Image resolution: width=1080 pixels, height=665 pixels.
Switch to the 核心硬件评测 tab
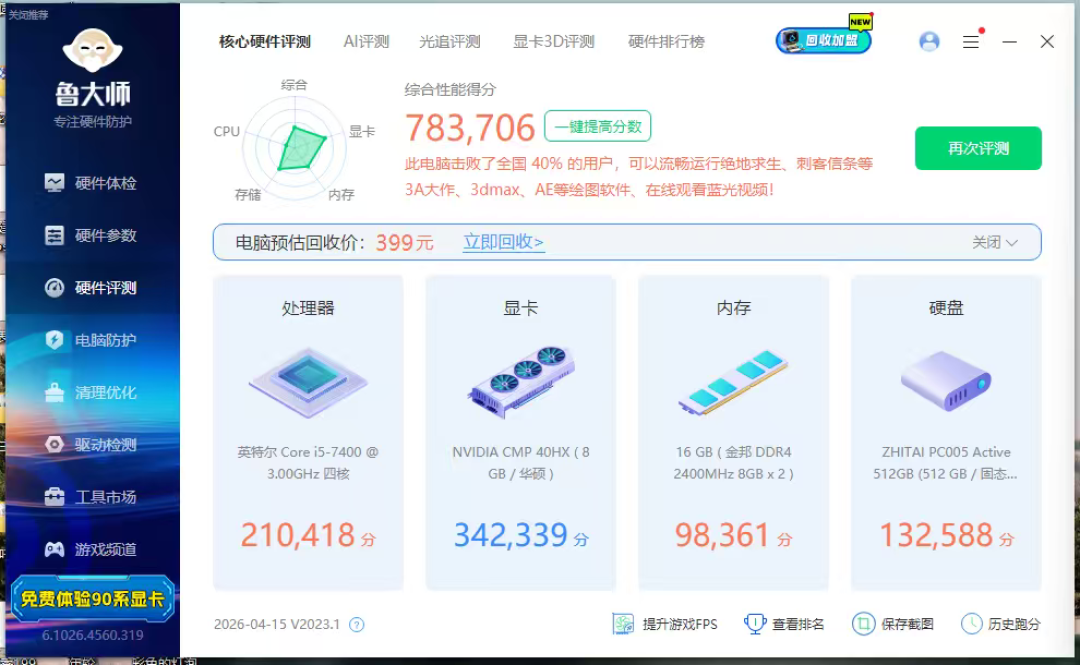click(264, 41)
